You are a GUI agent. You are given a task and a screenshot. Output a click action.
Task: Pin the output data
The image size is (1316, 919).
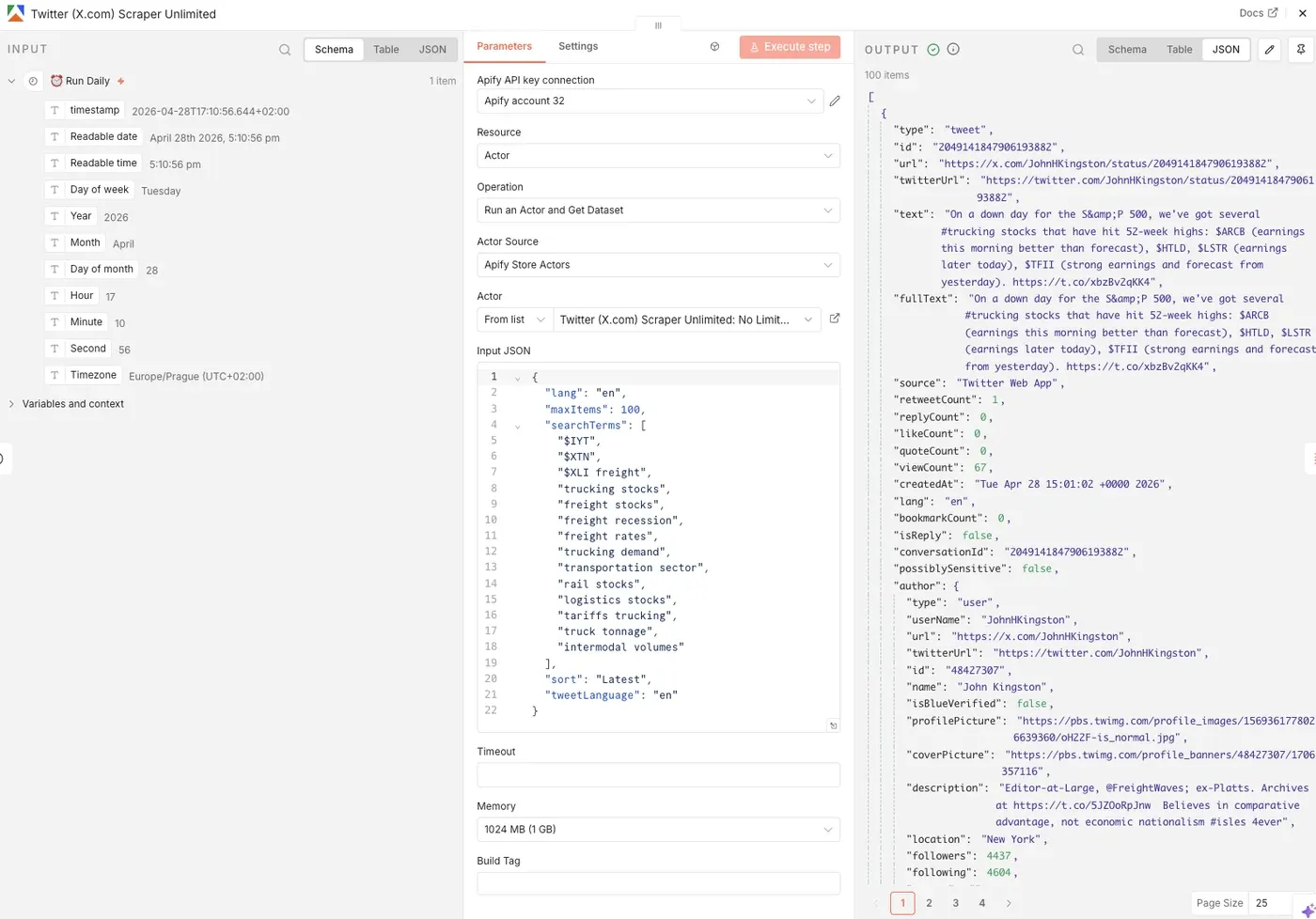click(1300, 49)
